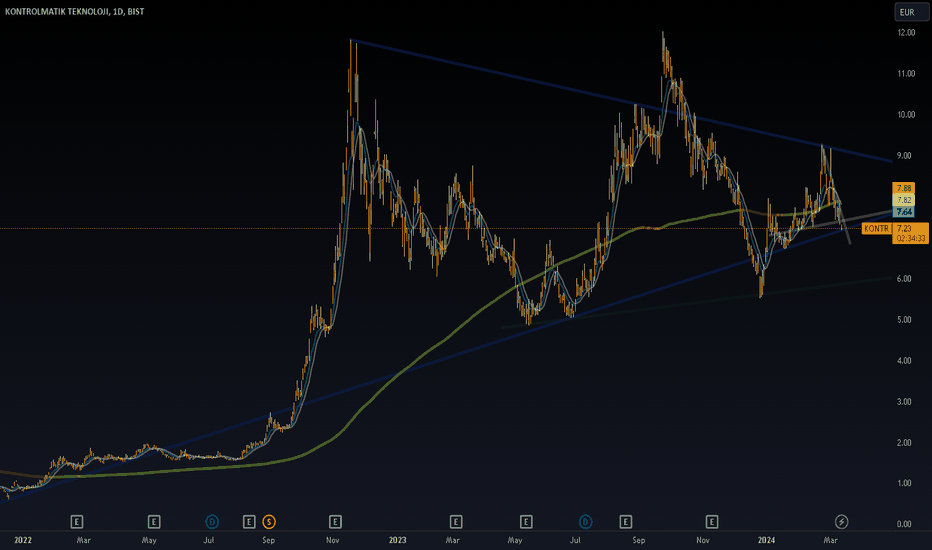Click the 3.00 price axis label

(904, 402)
